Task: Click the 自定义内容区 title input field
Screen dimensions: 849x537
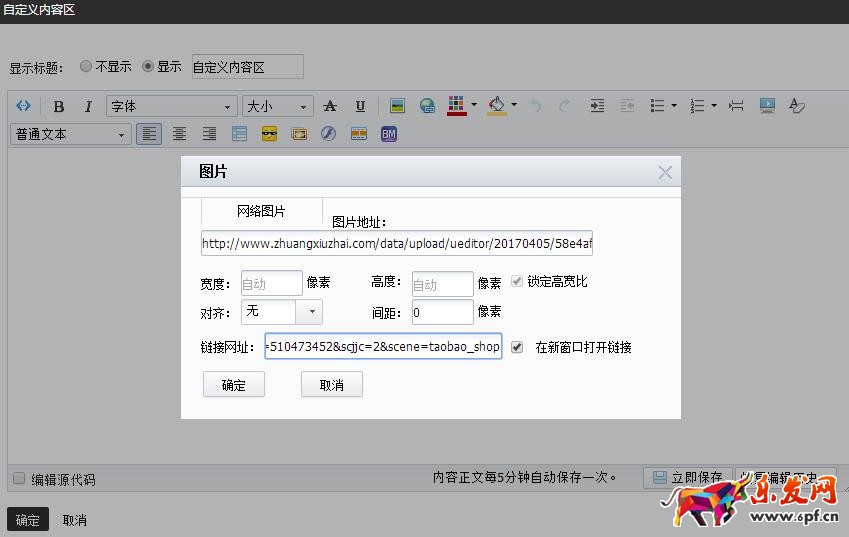Action: [x=247, y=67]
